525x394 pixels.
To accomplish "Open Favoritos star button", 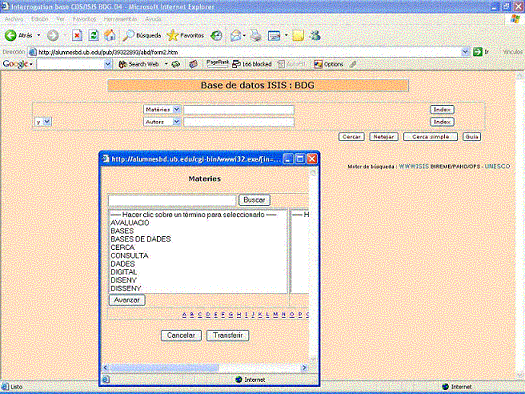I will (185, 35).
